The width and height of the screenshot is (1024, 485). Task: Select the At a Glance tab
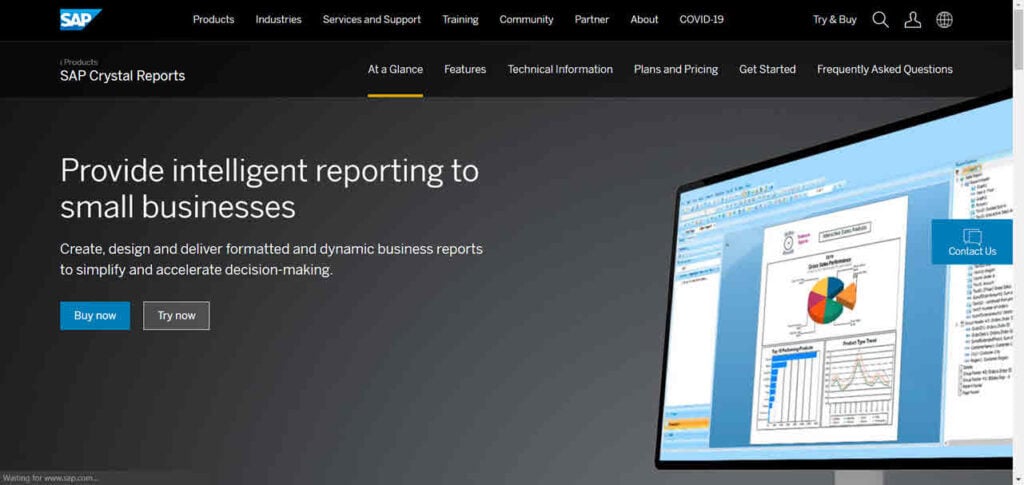[x=395, y=69]
